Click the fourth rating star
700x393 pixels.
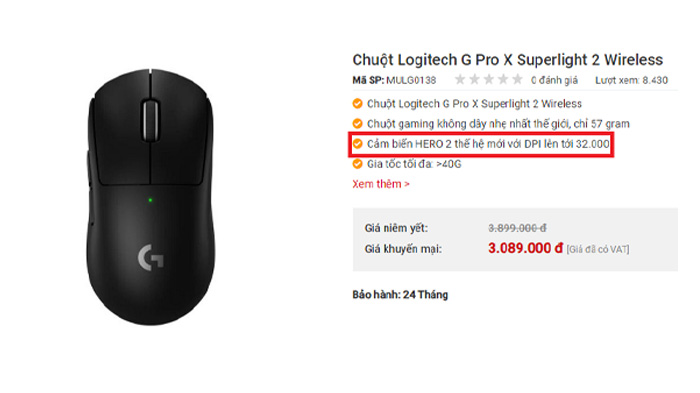click(503, 79)
